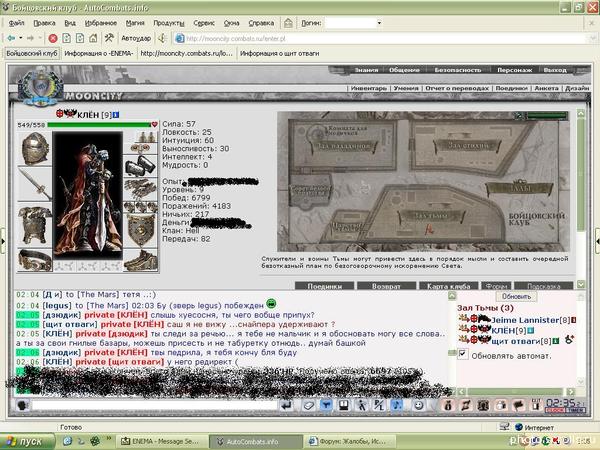Viewport: 600px width, 450px height.
Task: Open the Безопасность top menu
Action: [x=458, y=70]
